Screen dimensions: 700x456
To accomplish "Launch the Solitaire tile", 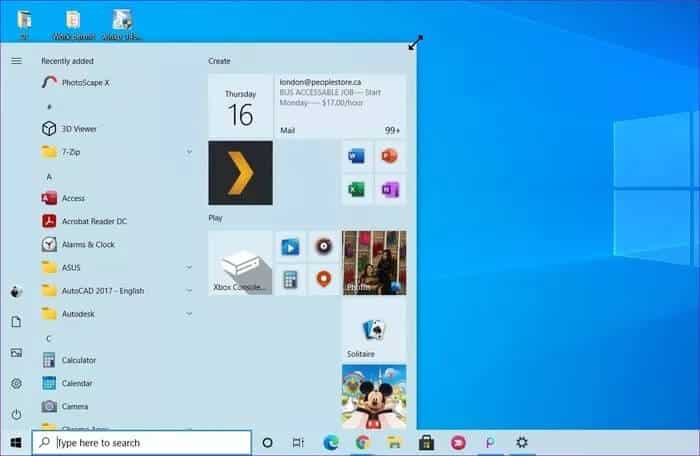I will point(374,330).
